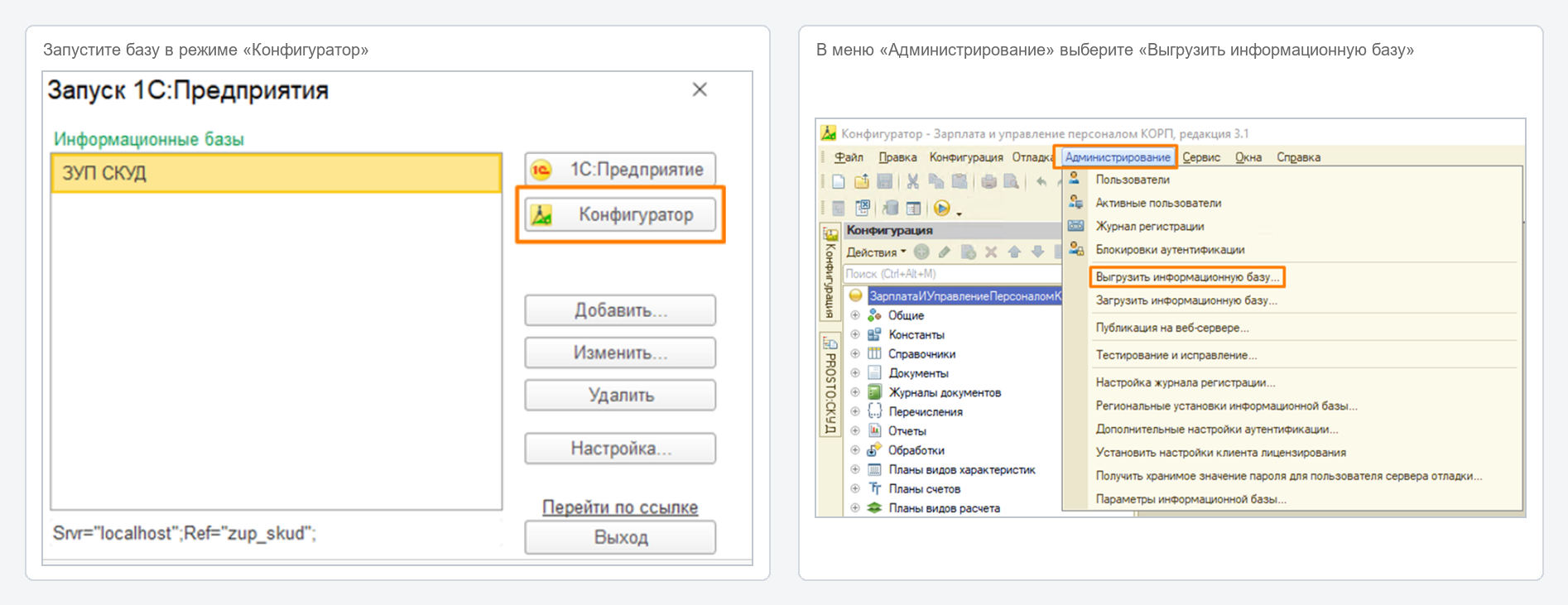Image resolution: width=1568 pixels, height=605 pixels.
Task: Click the Move up arrow icon in Configuration panel
Action: tap(1014, 252)
